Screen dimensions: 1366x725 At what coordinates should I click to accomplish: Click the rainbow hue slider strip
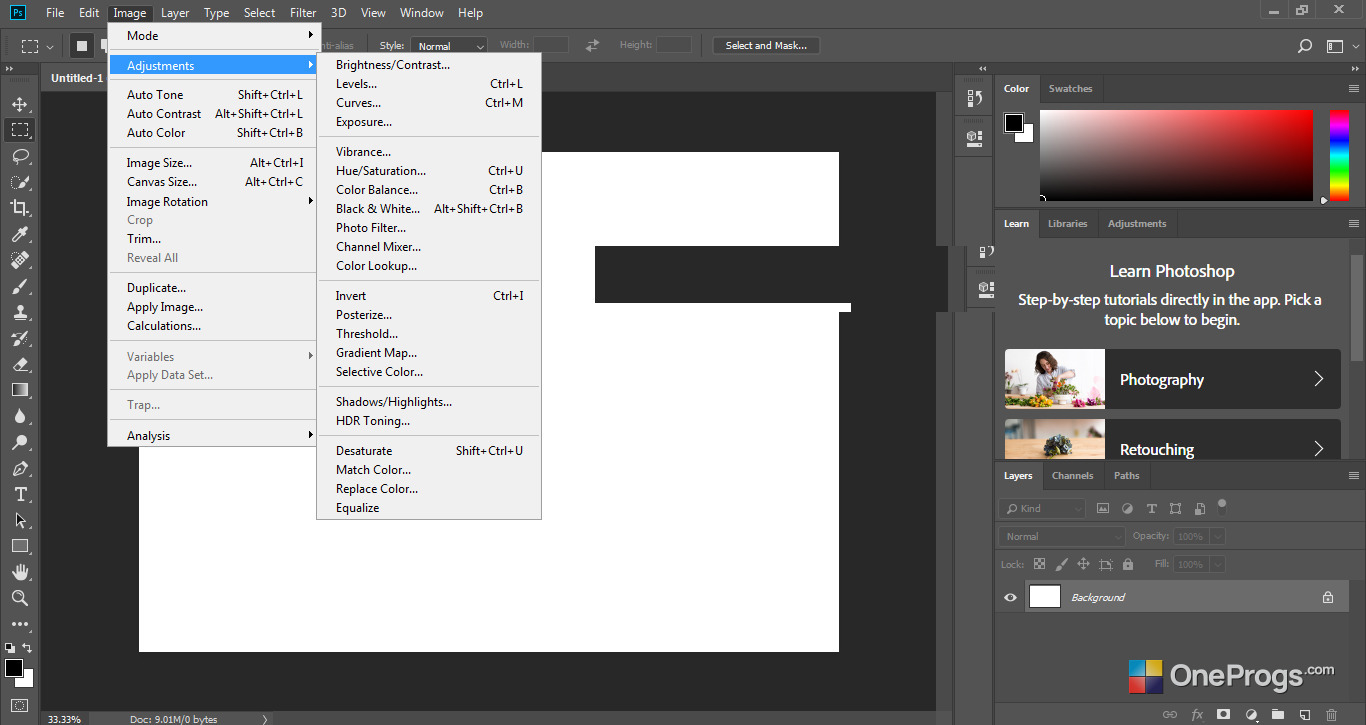point(1339,155)
